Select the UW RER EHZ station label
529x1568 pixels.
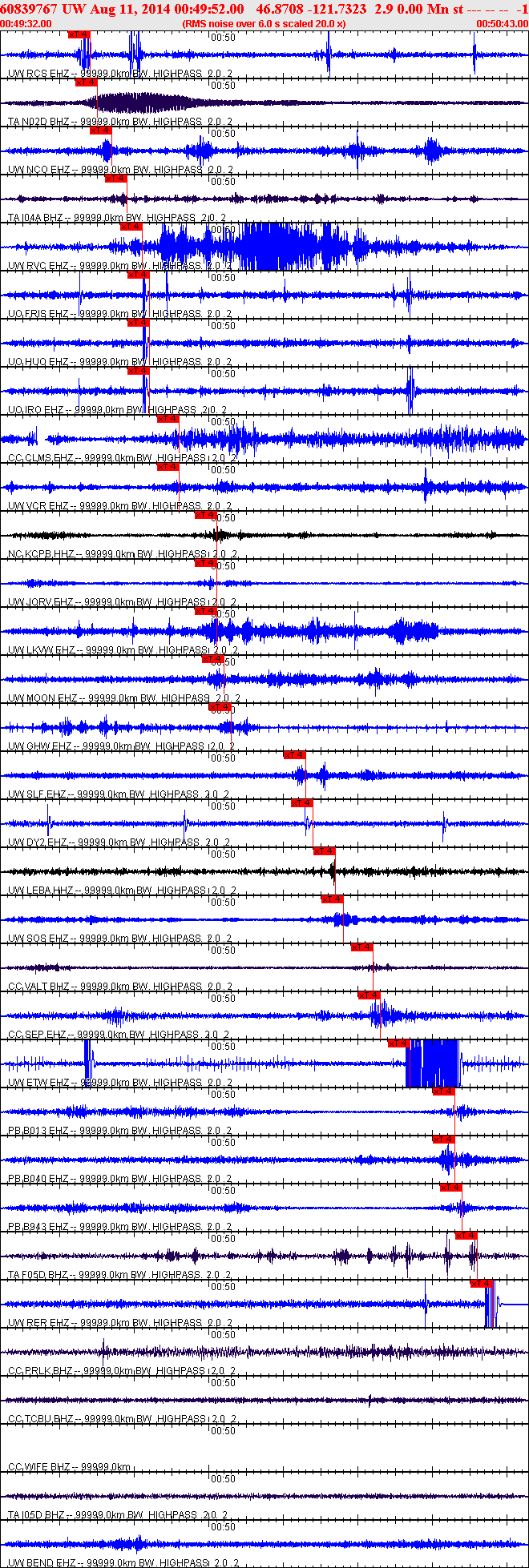[40, 1323]
